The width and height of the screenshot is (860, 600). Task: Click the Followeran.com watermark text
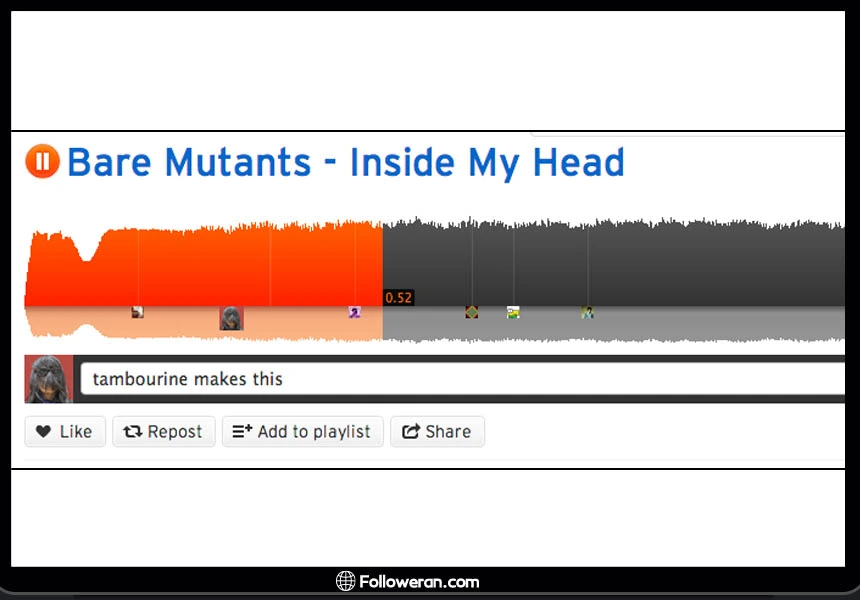click(x=420, y=582)
